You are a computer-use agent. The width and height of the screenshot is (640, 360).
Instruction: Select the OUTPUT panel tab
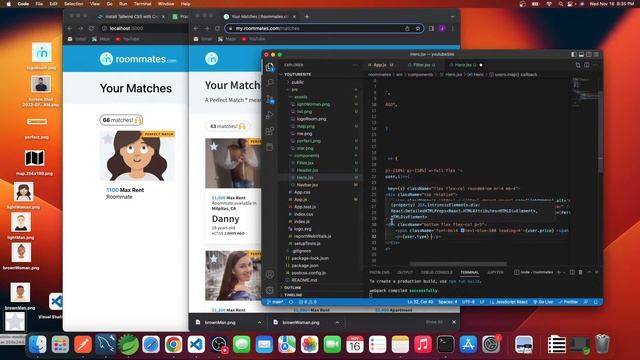(405, 272)
